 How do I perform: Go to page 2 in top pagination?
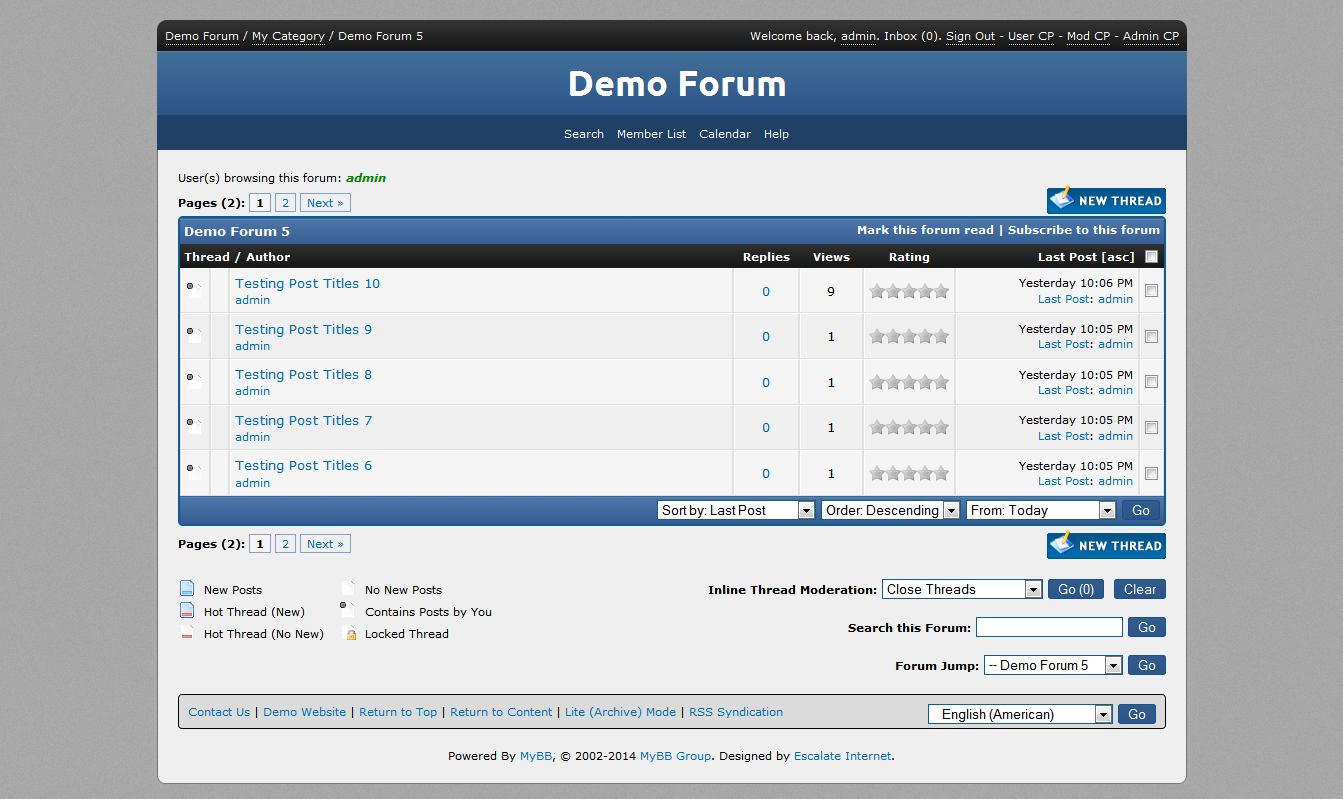[285, 203]
